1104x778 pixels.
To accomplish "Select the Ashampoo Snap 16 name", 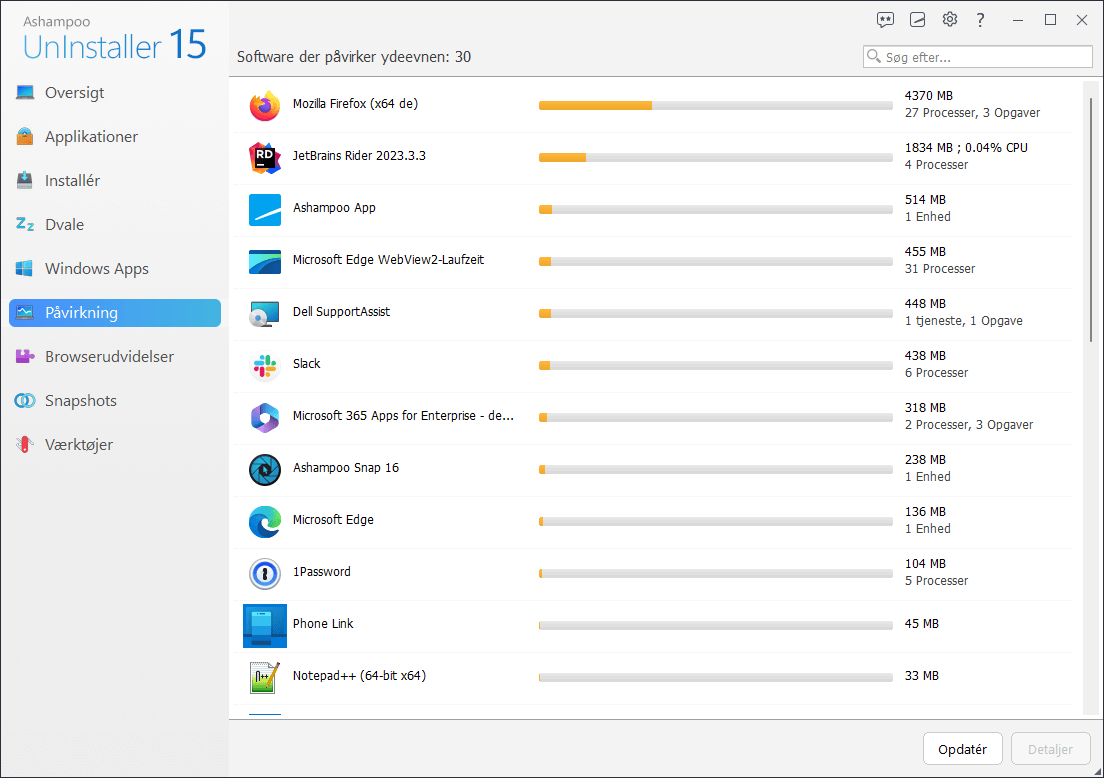I will pos(346,468).
